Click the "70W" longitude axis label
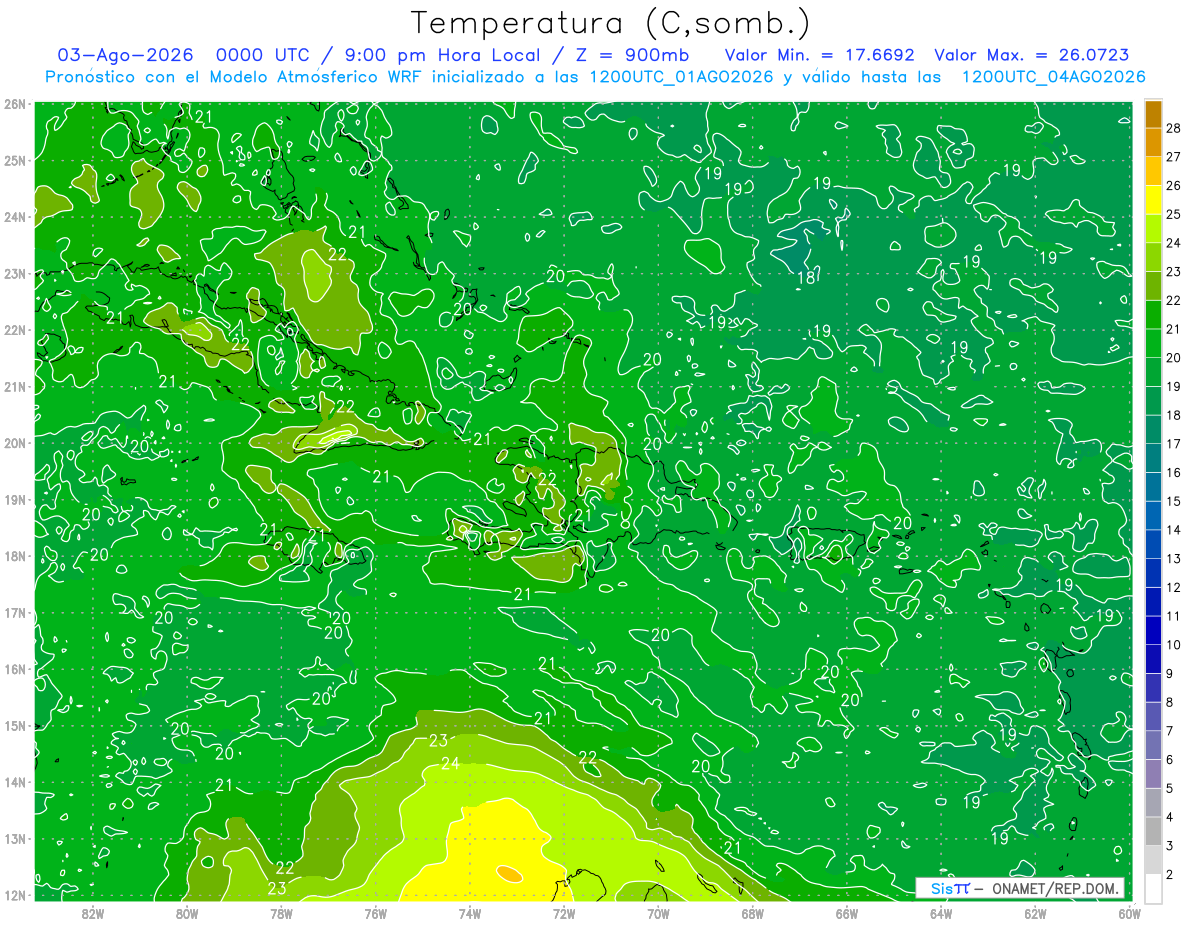This screenshot has width=1200, height=927. point(658,913)
